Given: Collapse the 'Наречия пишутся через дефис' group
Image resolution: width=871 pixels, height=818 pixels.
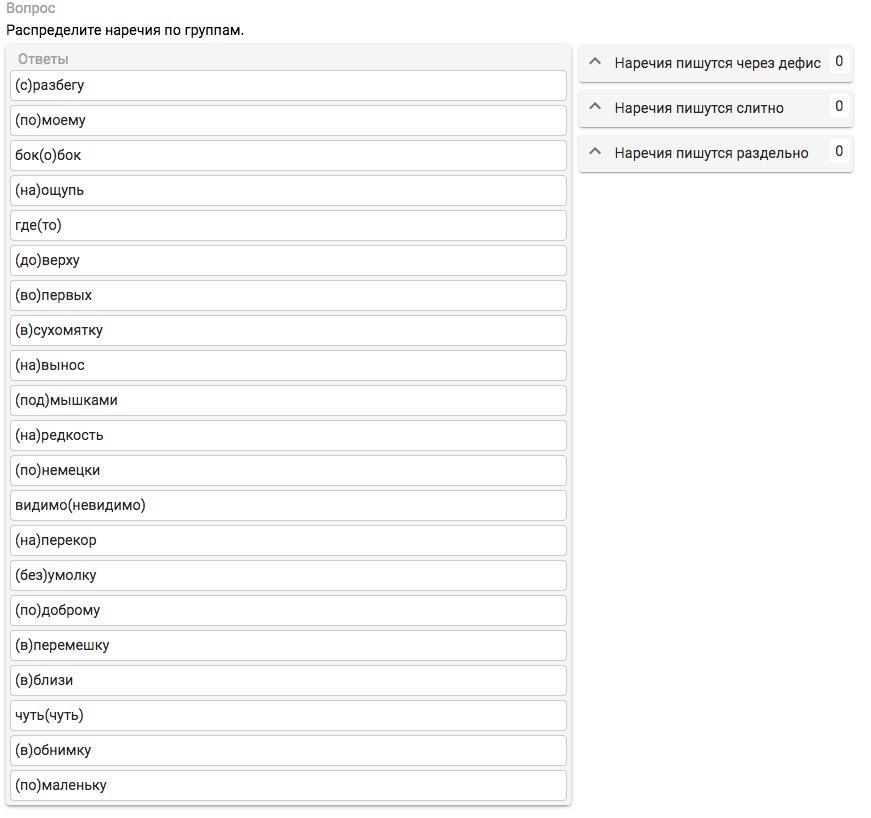Looking at the screenshot, I should pos(595,62).
